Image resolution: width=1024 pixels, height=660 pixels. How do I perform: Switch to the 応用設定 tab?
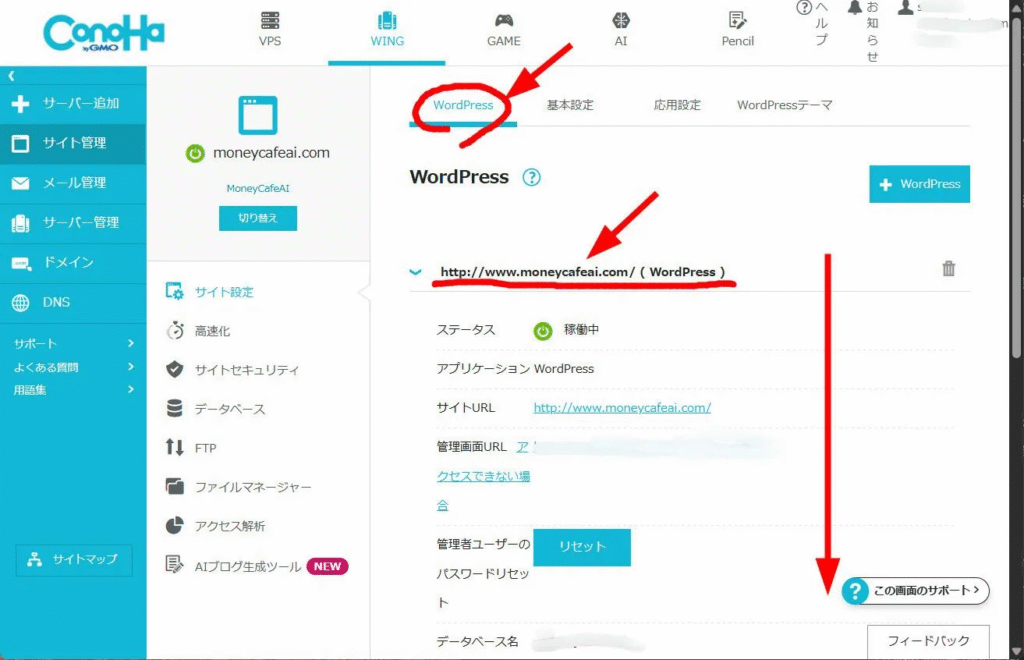coord(677,105)
